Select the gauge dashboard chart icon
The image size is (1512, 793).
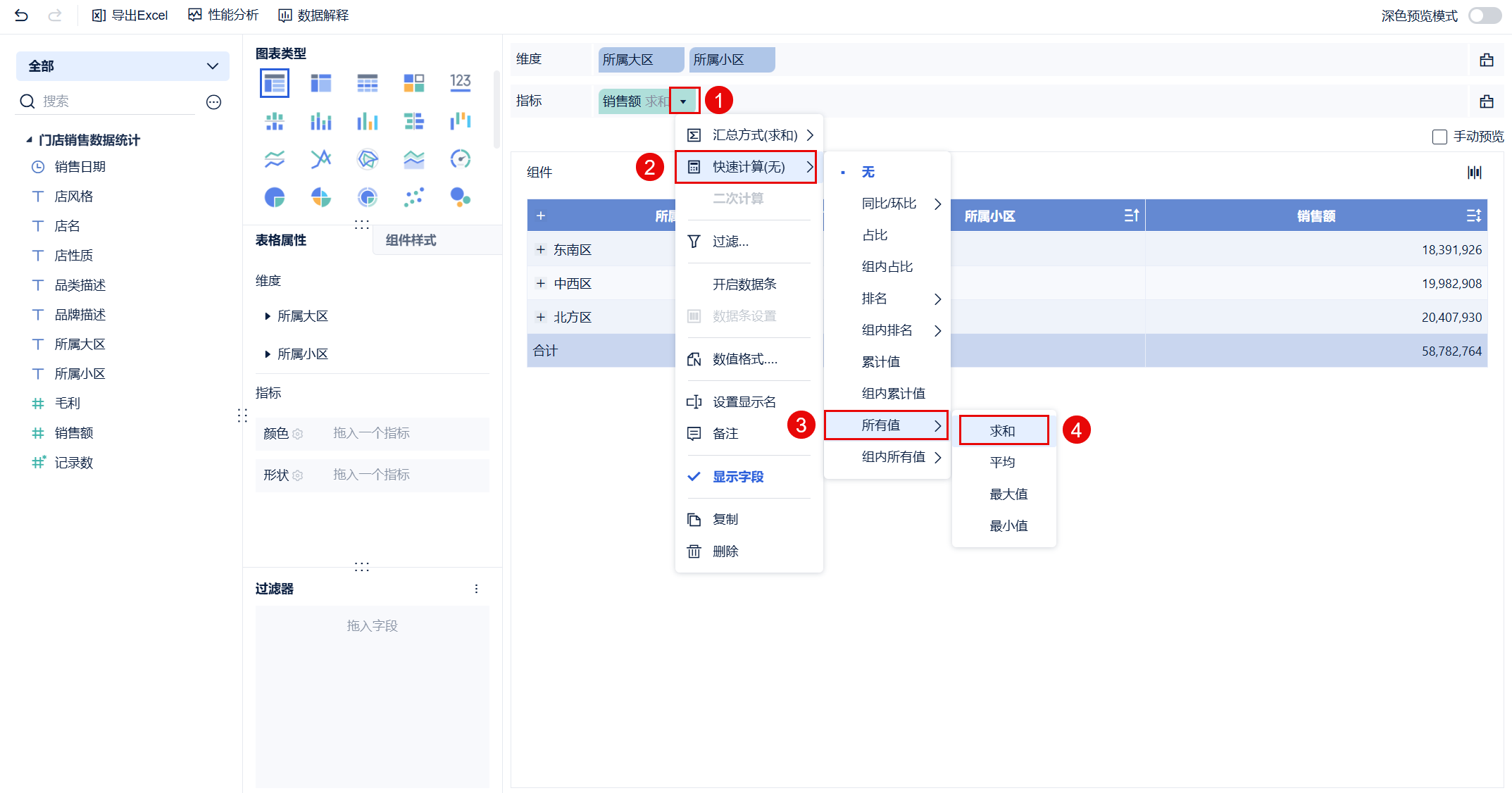point(460,159)
